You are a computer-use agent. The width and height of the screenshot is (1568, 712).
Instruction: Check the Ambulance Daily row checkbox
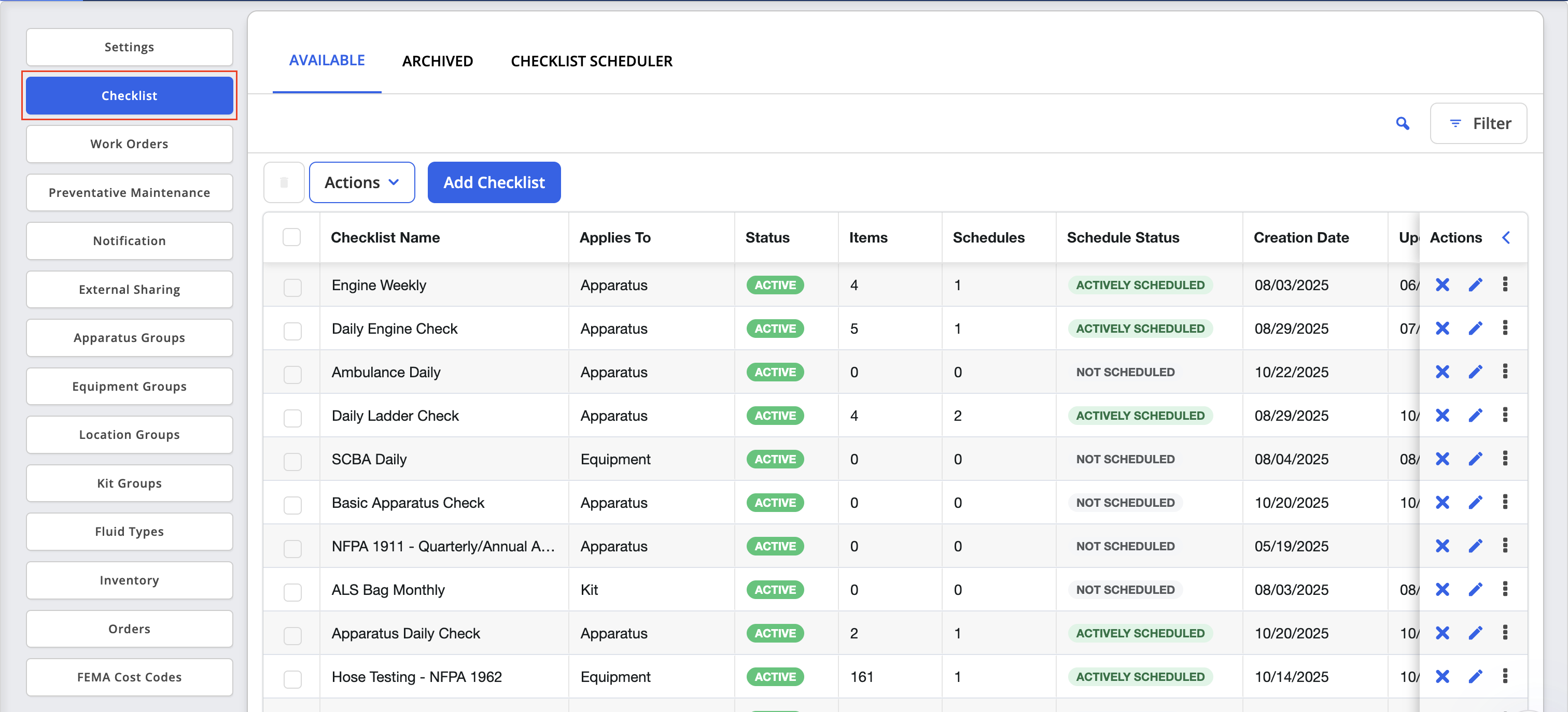pyautogui.click(x=293, y=374)
